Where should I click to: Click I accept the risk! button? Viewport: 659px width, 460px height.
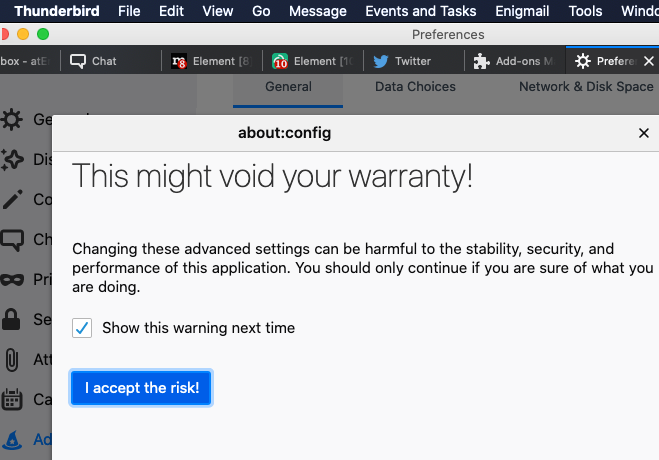pyautogui.click(x=141, y=388)
